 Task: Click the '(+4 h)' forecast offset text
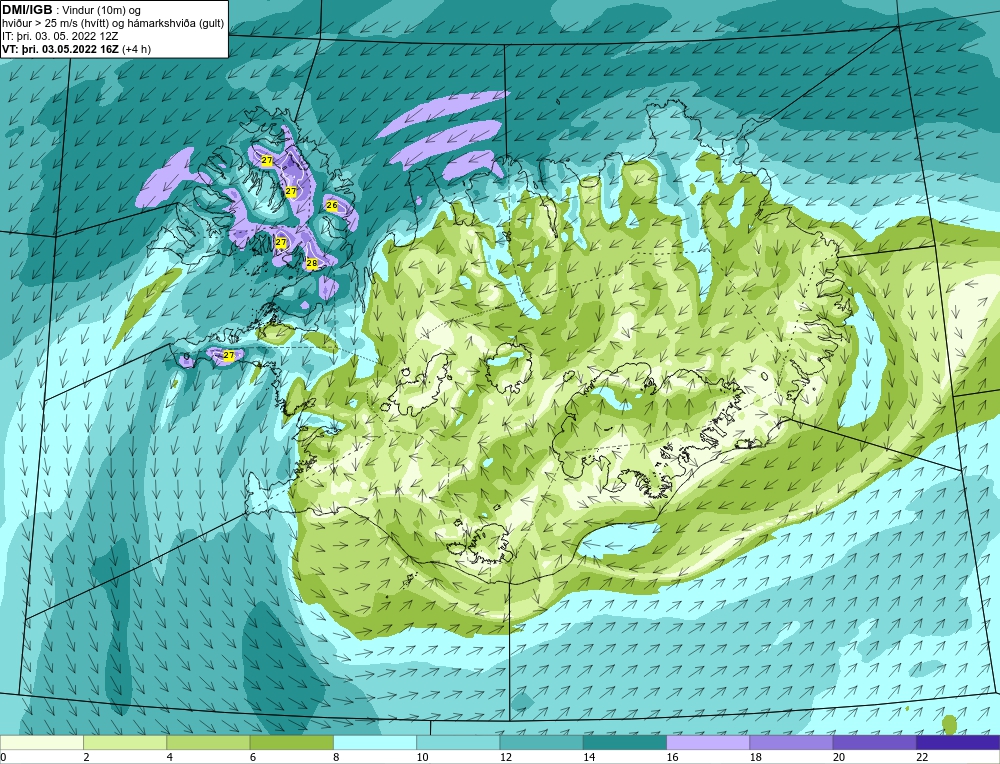136,49
